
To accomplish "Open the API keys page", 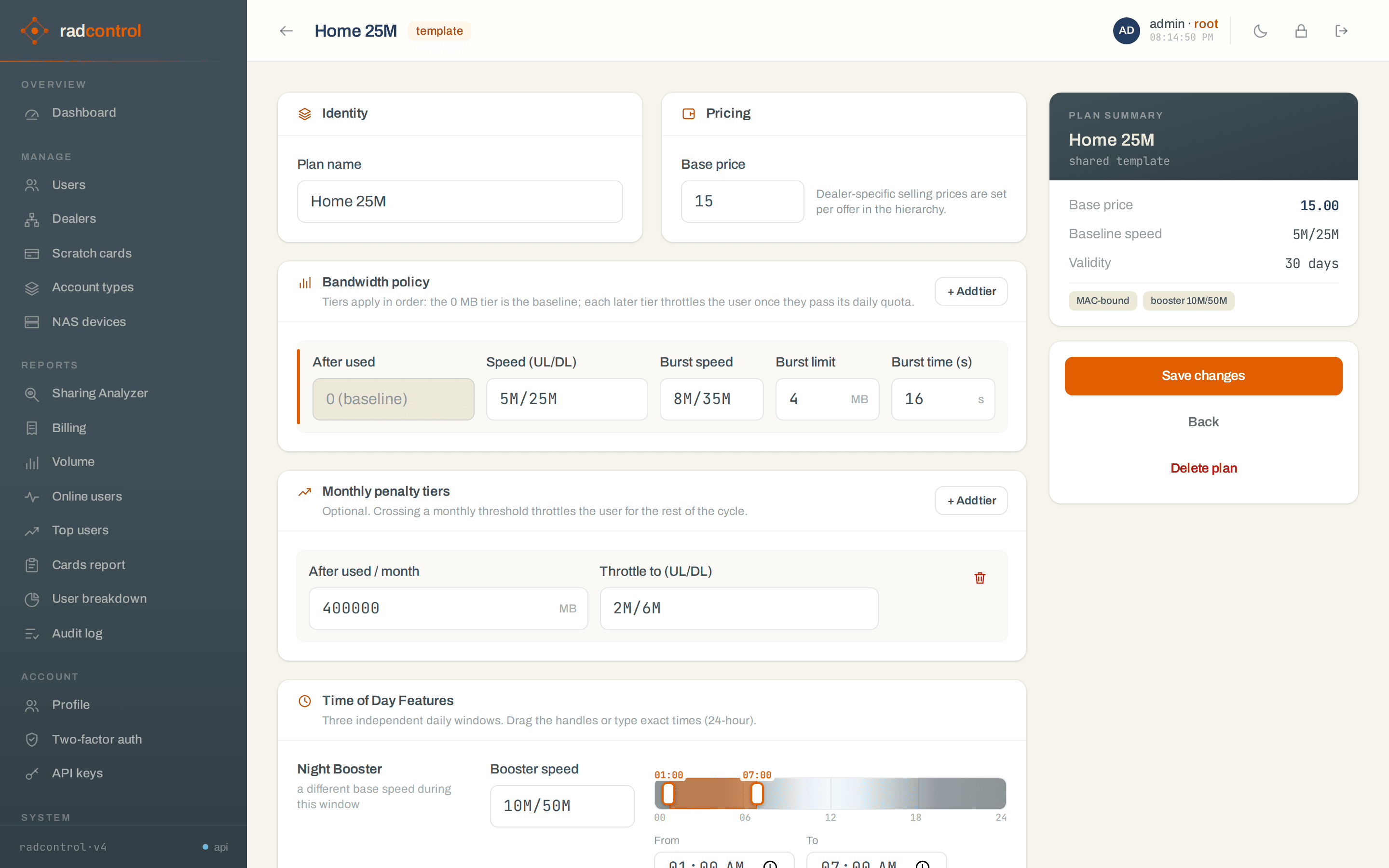I will (123, 773).
